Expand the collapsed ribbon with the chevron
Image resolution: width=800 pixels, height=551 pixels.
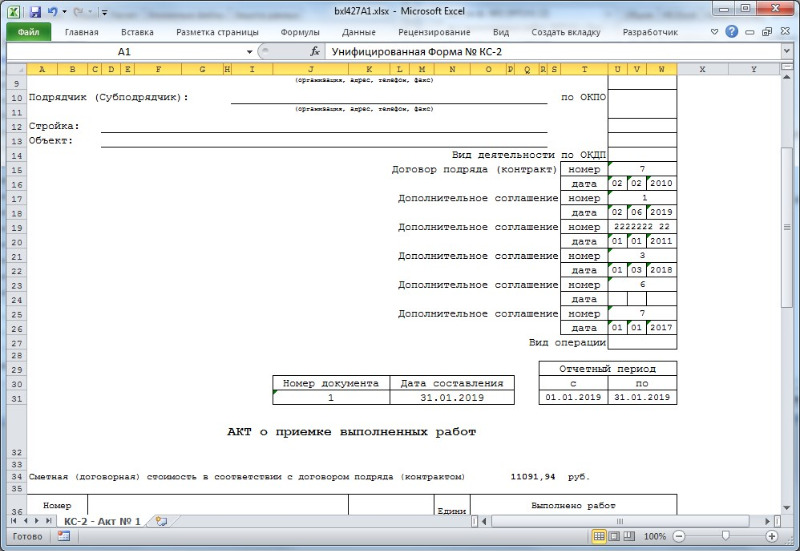tap(715, 32)
